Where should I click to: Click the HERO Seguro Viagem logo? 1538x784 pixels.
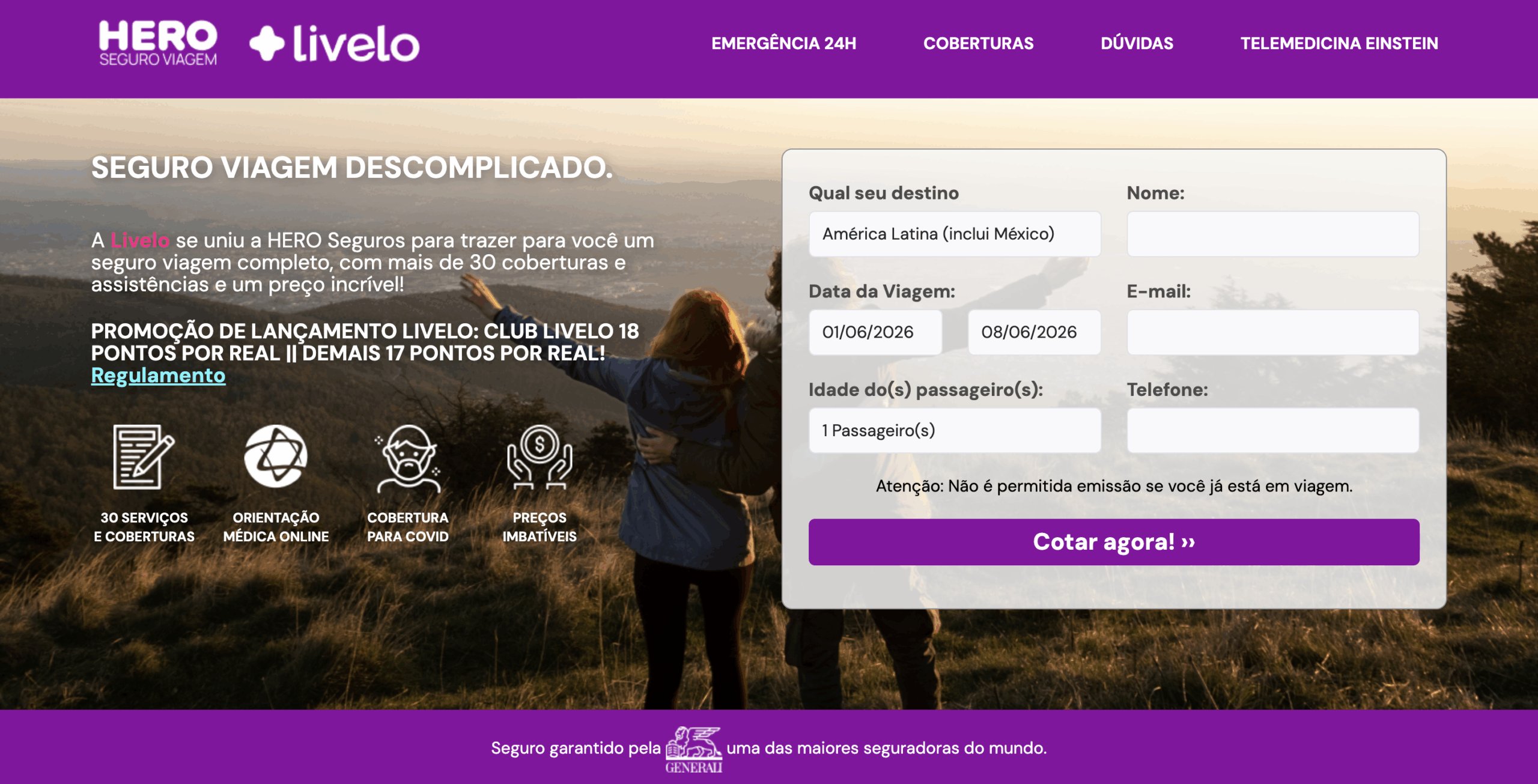pos(158,43)
